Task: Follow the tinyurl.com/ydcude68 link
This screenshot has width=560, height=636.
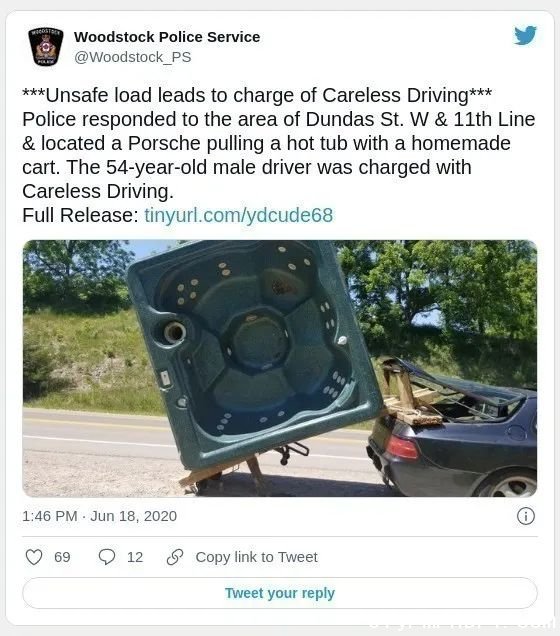Action: (238, 215)
